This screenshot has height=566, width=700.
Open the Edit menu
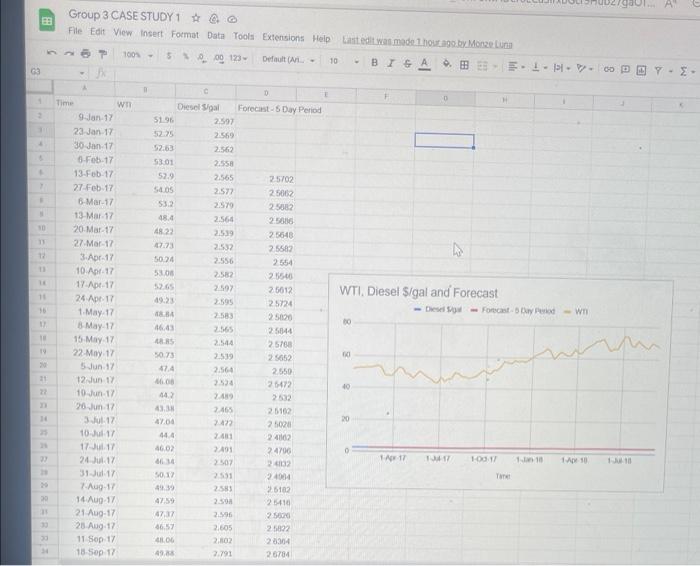(x=97, y=32)
